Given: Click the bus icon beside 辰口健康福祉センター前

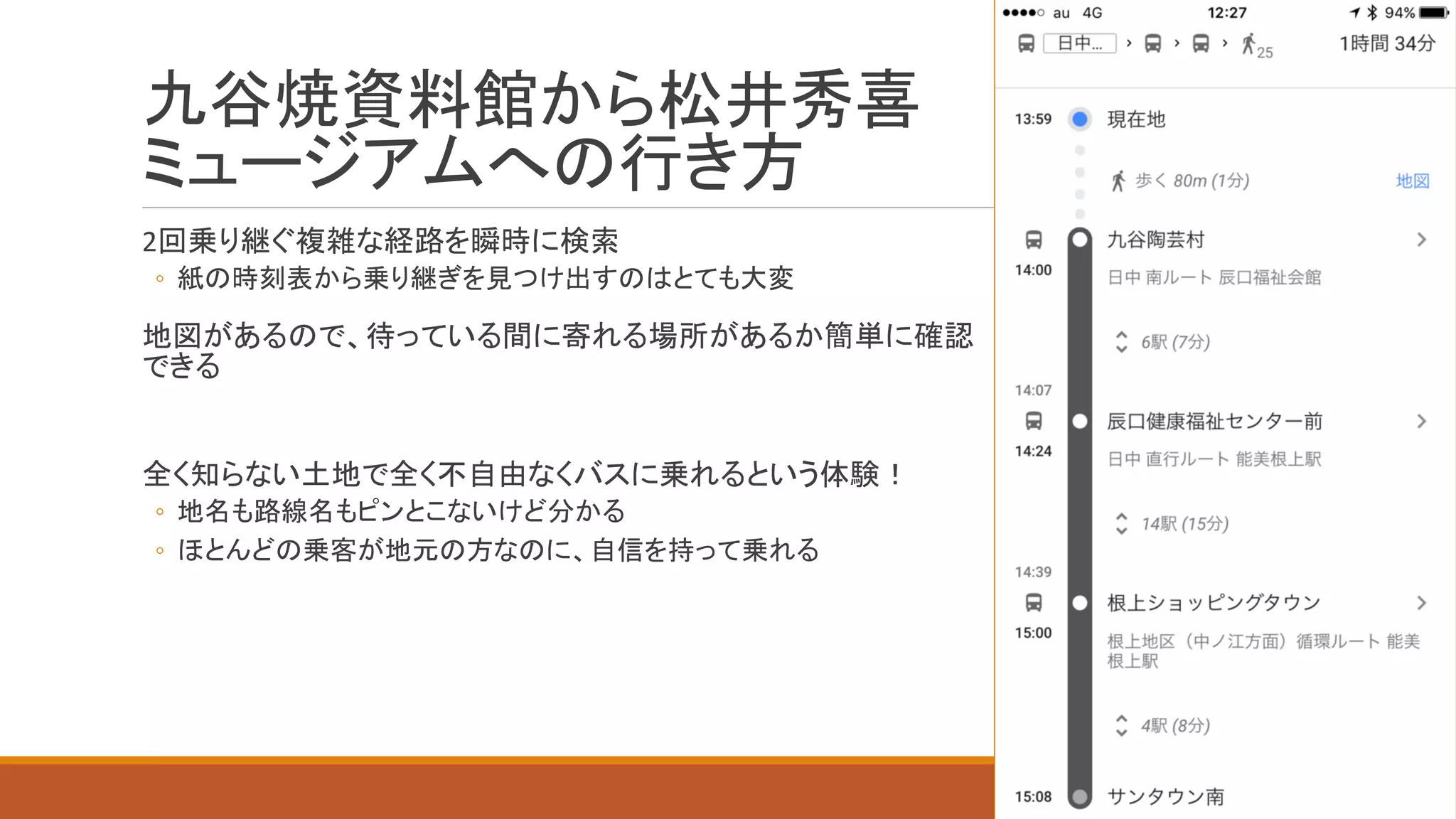Looking at the screenshot, I should 1034,421.
